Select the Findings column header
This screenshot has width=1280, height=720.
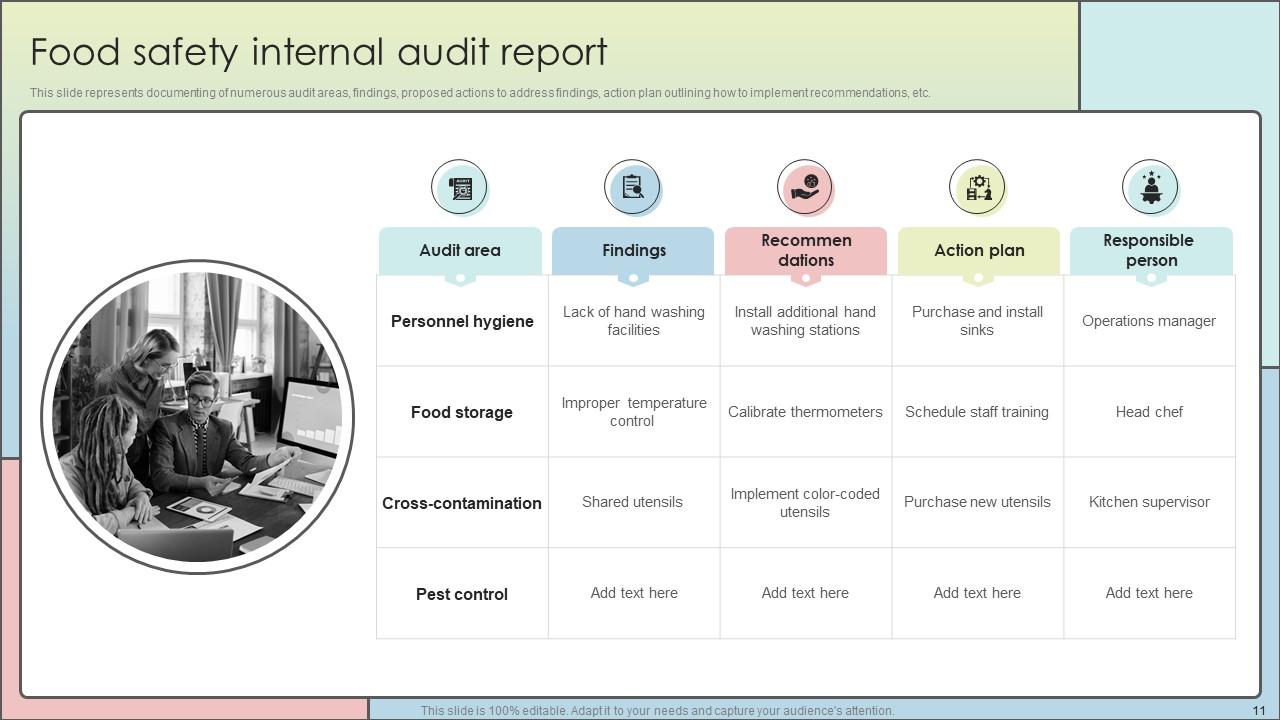pyautogui.click(x=633, y=250)
